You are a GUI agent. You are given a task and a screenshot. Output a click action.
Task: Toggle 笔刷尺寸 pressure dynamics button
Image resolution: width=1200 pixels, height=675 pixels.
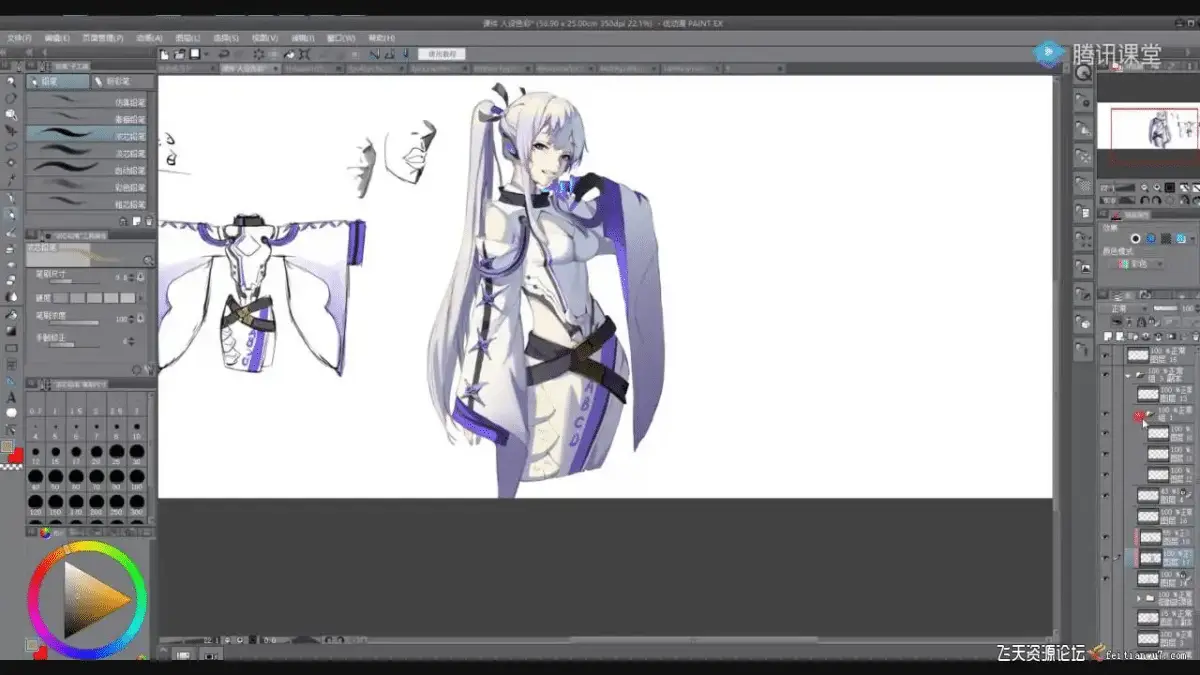(x=141, y=277)
